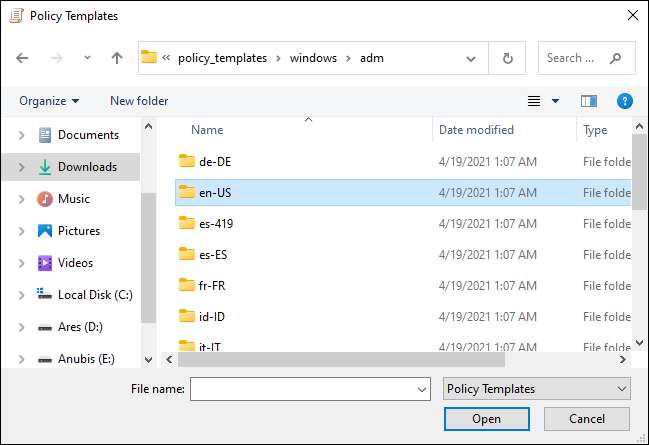Select the Music library icon
The height and width of the screenshot is (445, 649).
(x=45, y=199)
